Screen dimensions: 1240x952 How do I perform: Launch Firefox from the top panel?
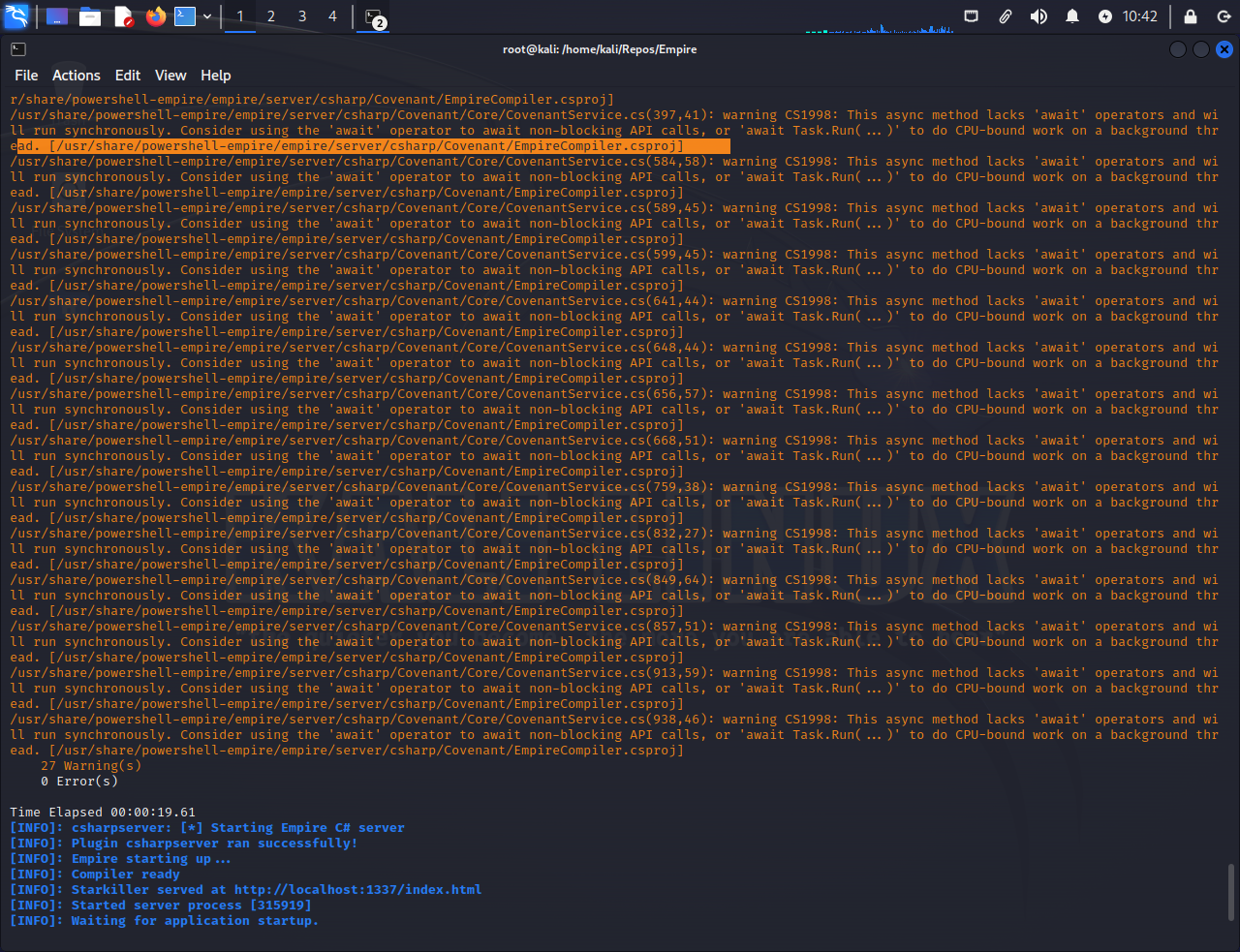[x=156, y=16]
